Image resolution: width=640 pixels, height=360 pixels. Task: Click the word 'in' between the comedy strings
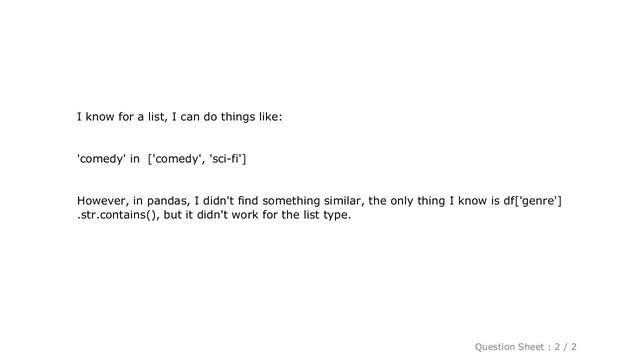(135, 159)
